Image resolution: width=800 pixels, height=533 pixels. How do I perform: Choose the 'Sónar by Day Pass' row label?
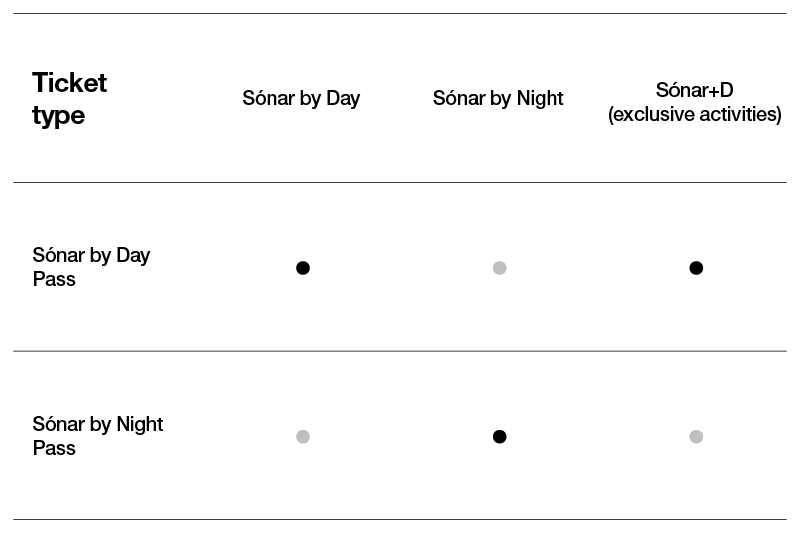click(91, 267)
